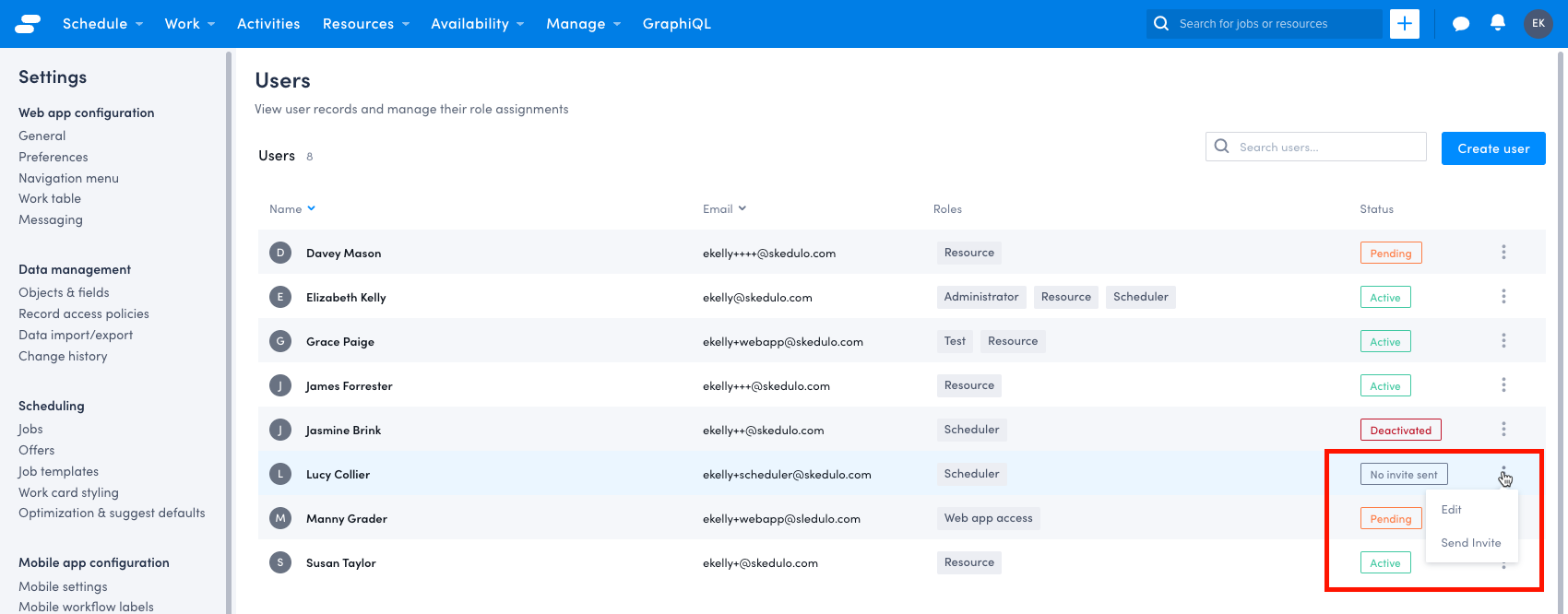
Task: Select Edit from the context menu
Action: [x=1452, y=510]
